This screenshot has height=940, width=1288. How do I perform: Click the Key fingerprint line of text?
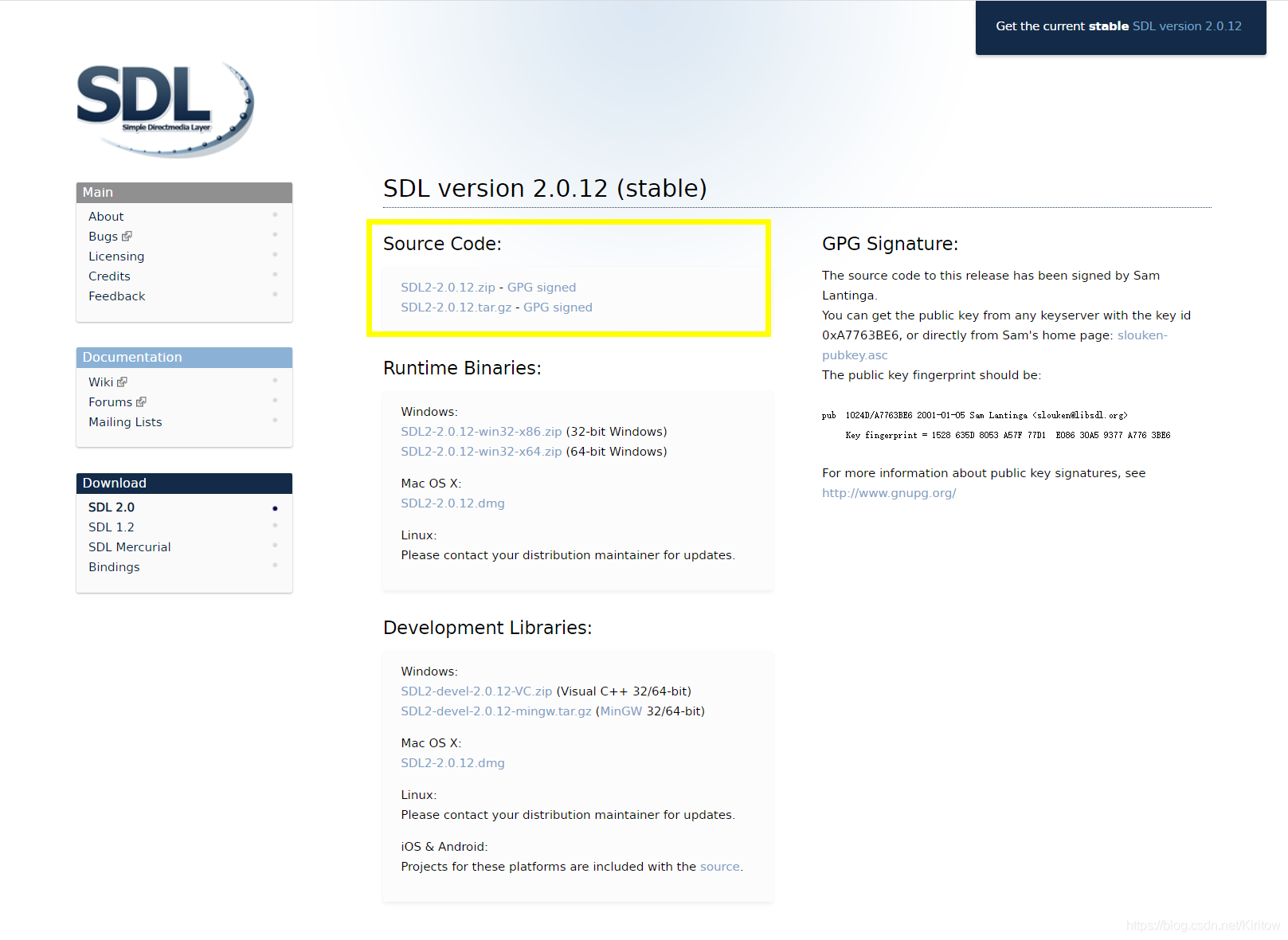coord(1008,436)
